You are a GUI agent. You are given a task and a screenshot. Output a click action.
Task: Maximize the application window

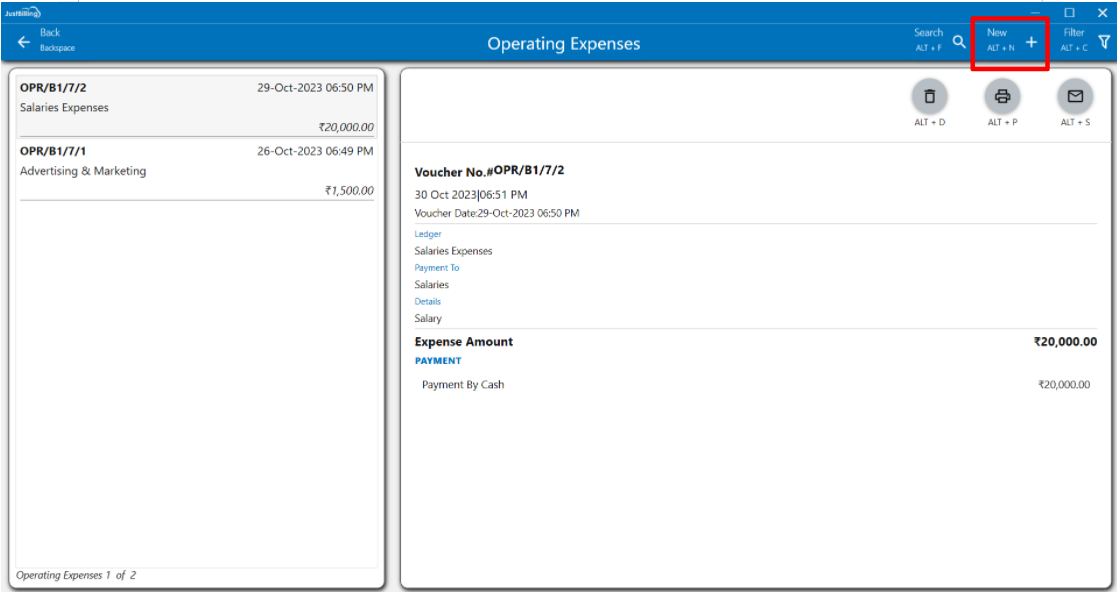(1069, 13)
